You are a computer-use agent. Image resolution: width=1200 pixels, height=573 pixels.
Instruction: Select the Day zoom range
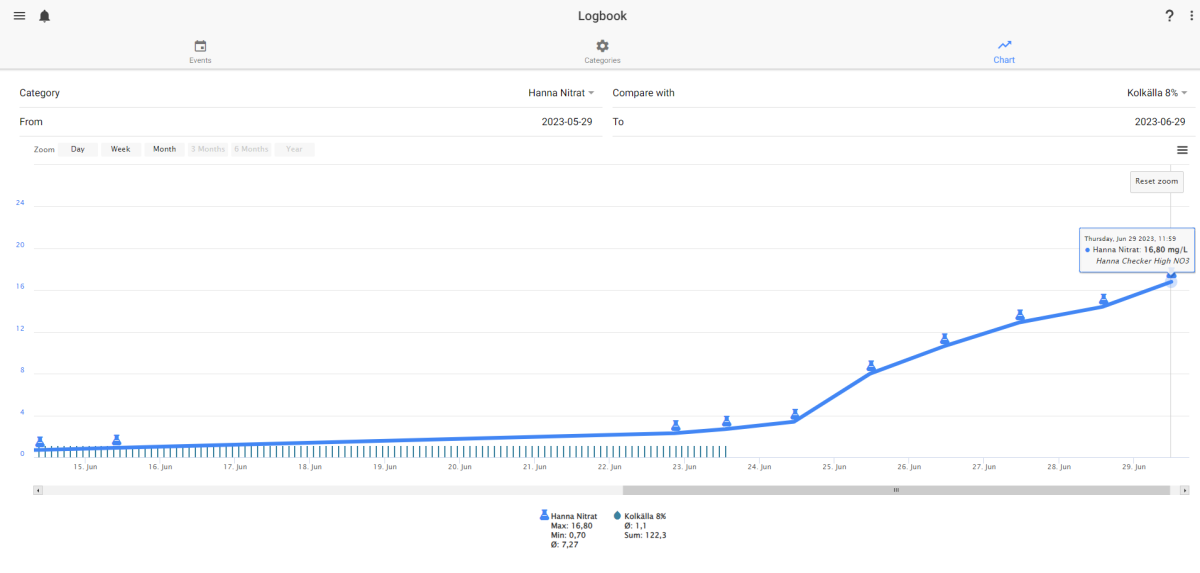tap(78, 149)
